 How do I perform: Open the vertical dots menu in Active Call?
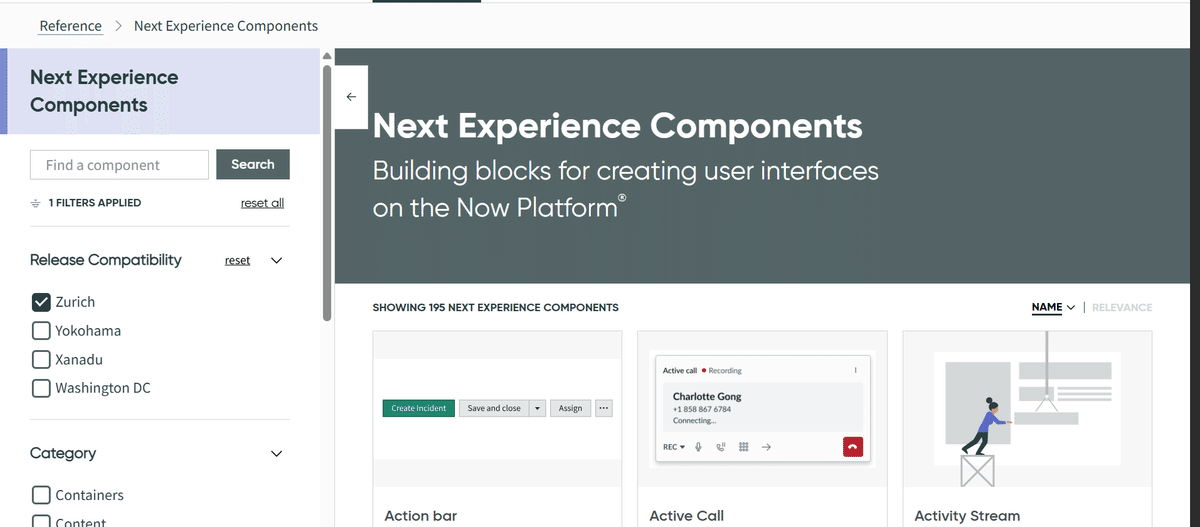[856, 370]
